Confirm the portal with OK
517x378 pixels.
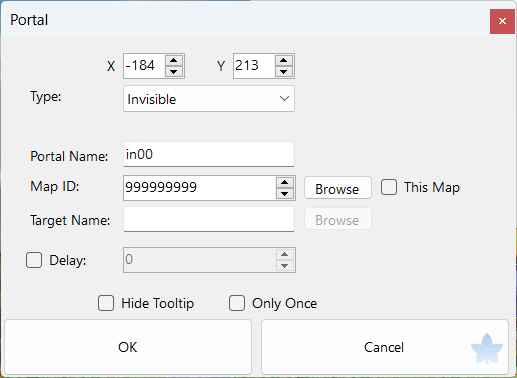128,347
